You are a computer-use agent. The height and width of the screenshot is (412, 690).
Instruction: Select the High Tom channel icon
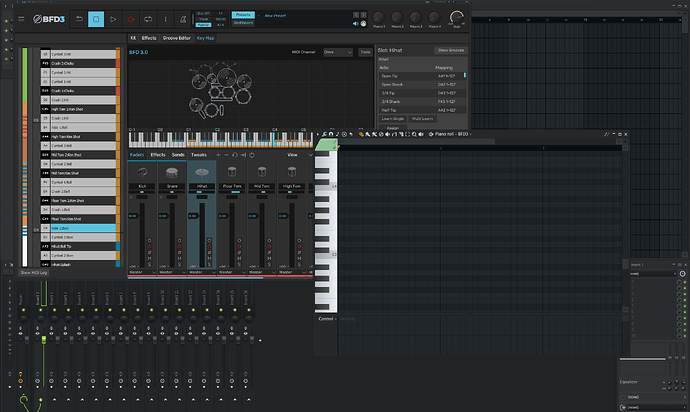291,174
